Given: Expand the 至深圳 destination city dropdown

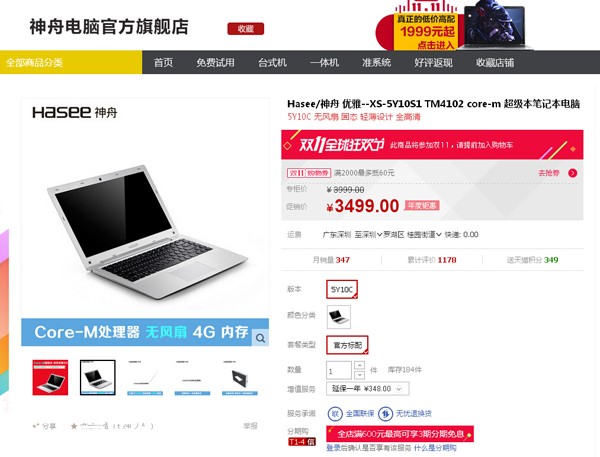Looking at the screenshot, I should tap(368, 235).
